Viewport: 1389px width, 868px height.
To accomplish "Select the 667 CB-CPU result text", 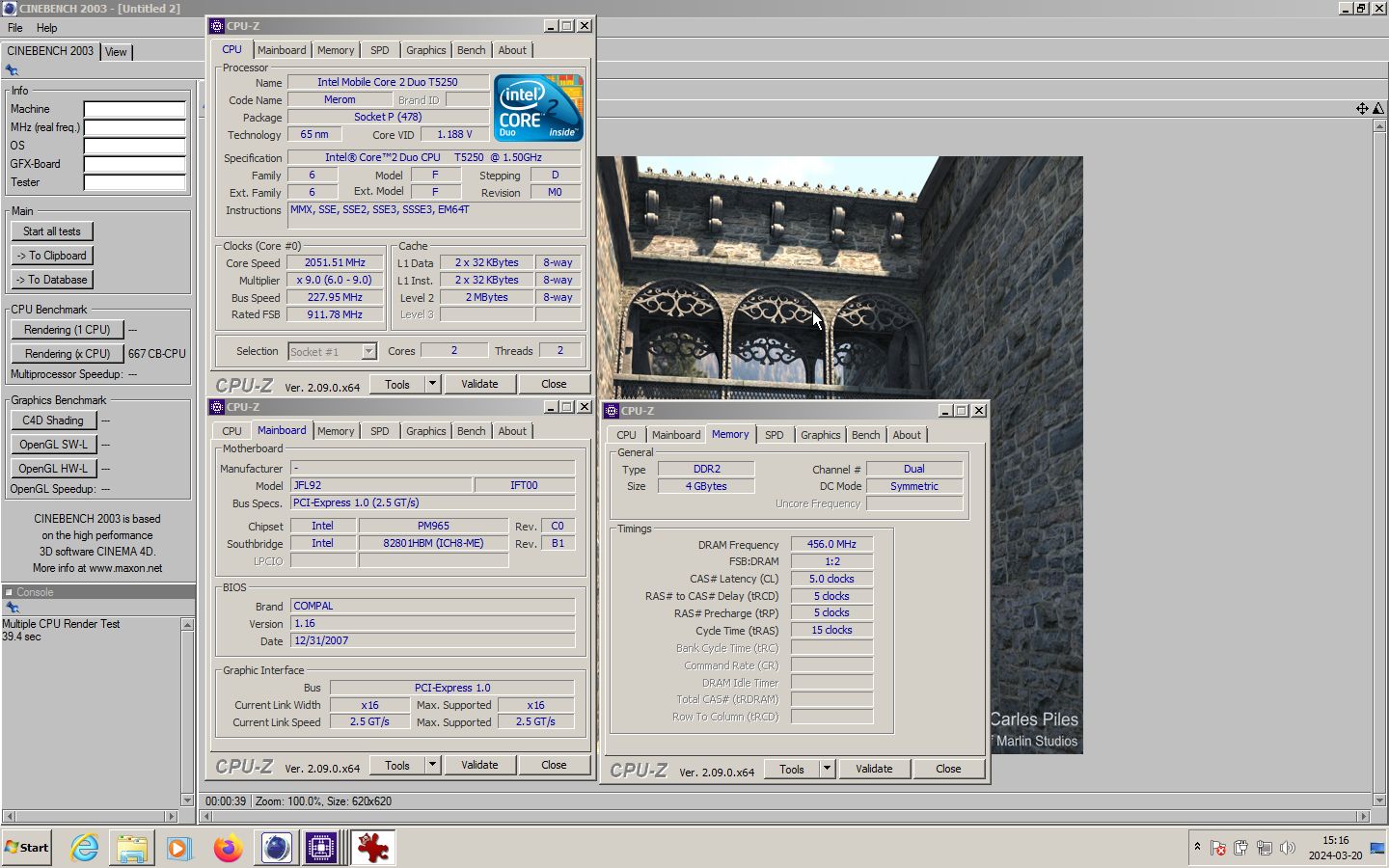I will [x=157, y=354].
